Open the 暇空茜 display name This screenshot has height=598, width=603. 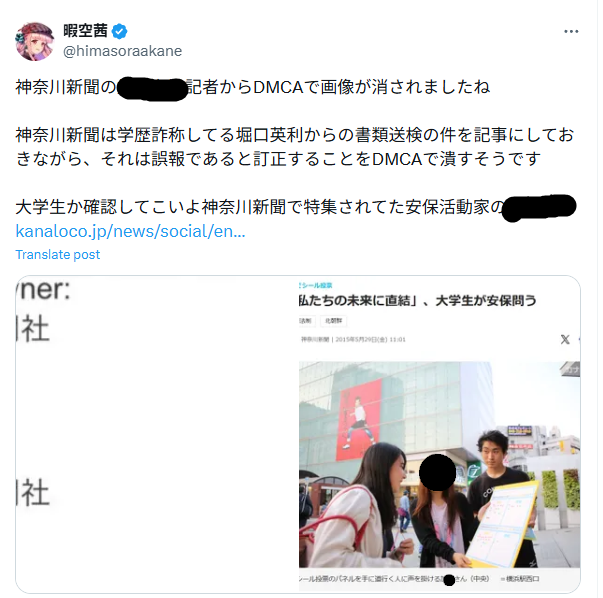pos(85,31)
